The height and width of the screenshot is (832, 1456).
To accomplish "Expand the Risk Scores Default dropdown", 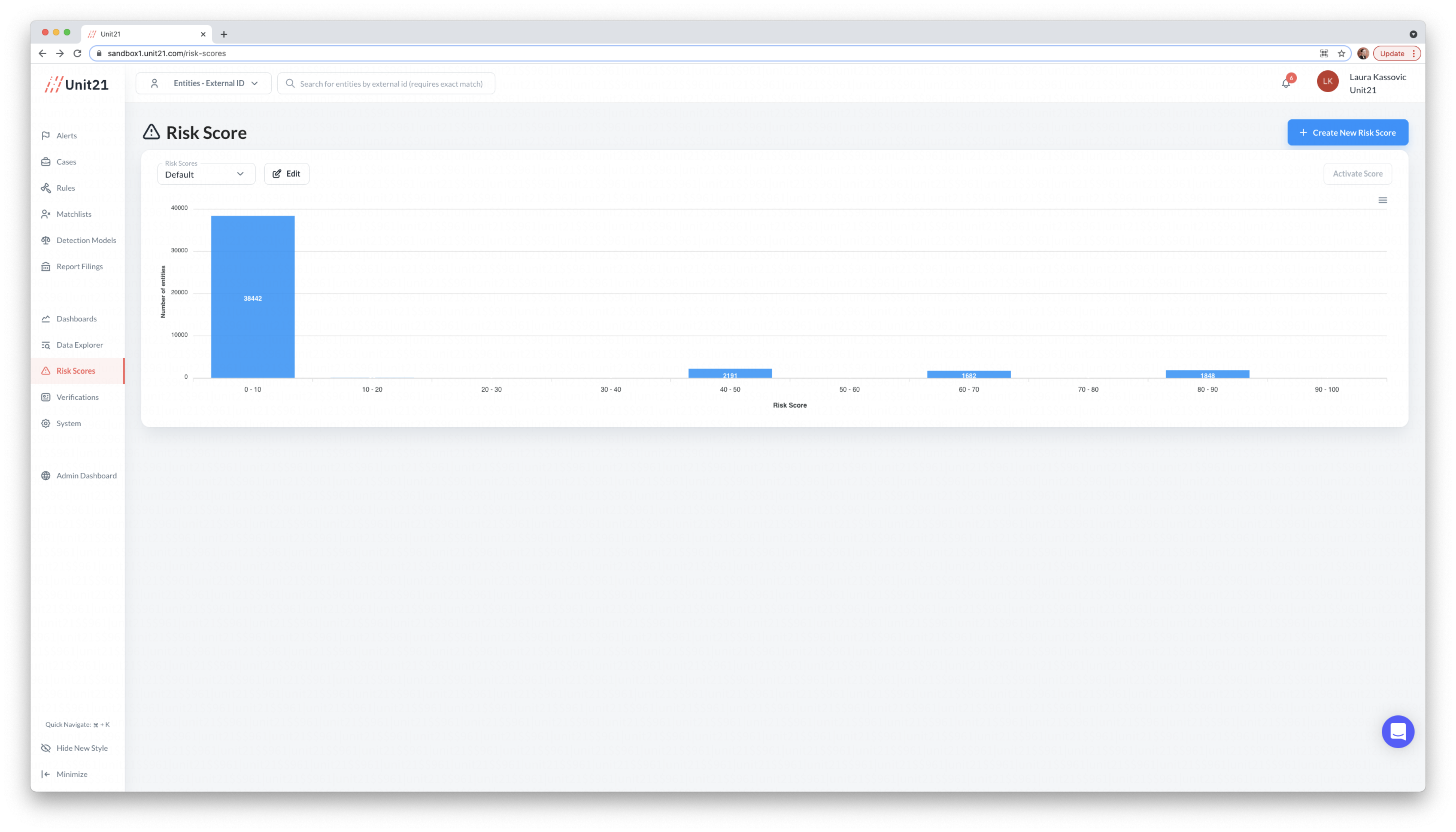I will [x=206, y=174].
